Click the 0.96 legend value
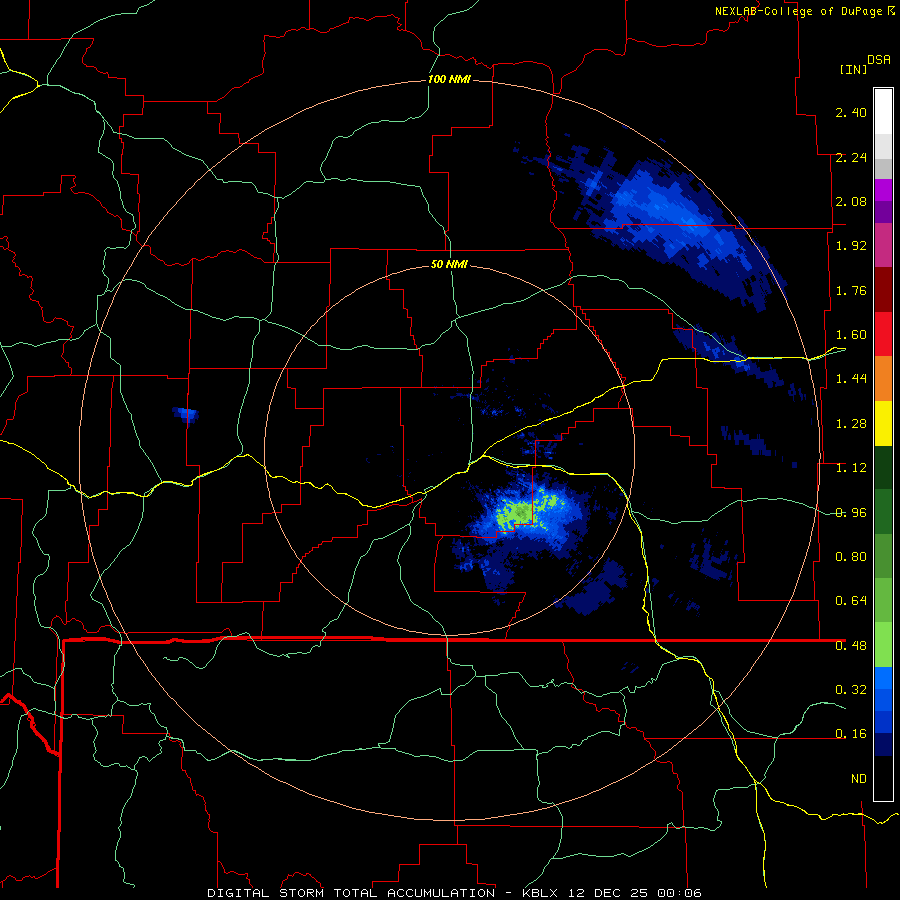 [x=851, y=513]
